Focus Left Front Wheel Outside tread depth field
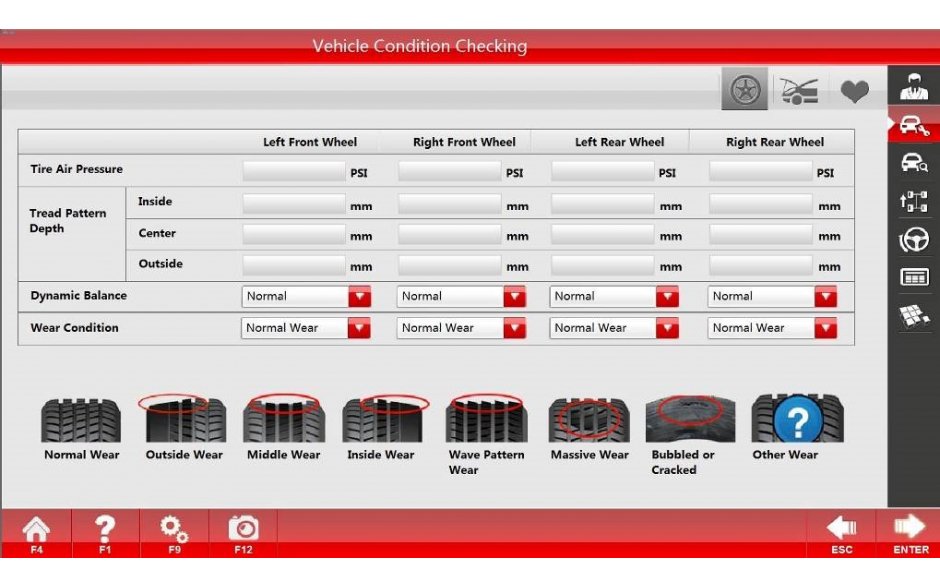Image resolution: width=940 pixels, height=587 pixels. (294, 265)
